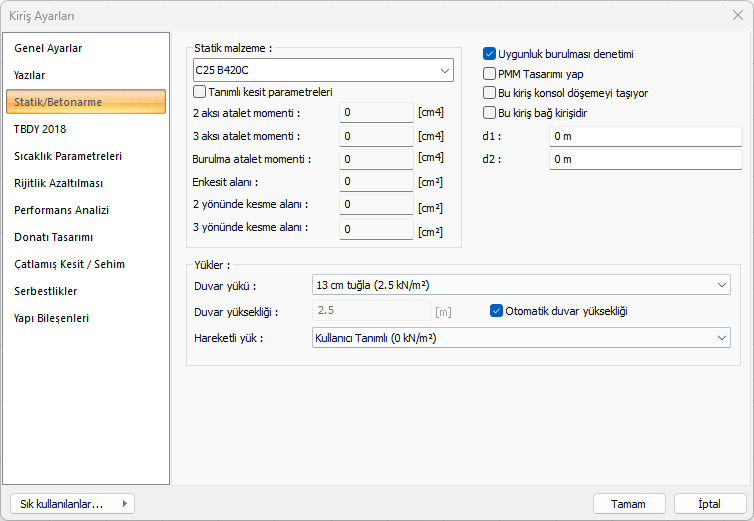Switch to Genel Ayarlar section
754x521 pixels.
click(48, 48)
